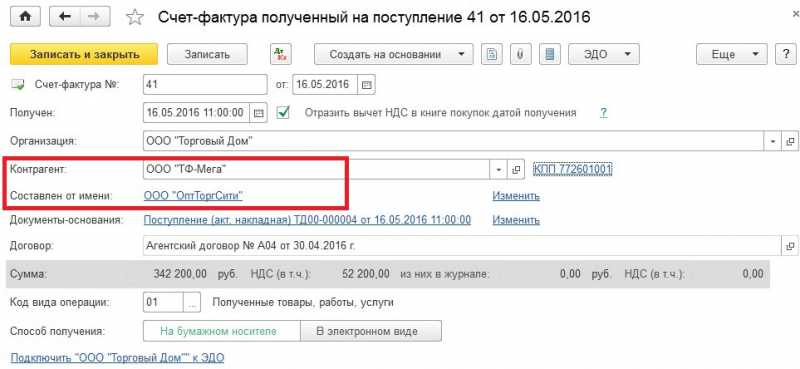Expand the ЭДО dropdown menu

pos(604,54)
